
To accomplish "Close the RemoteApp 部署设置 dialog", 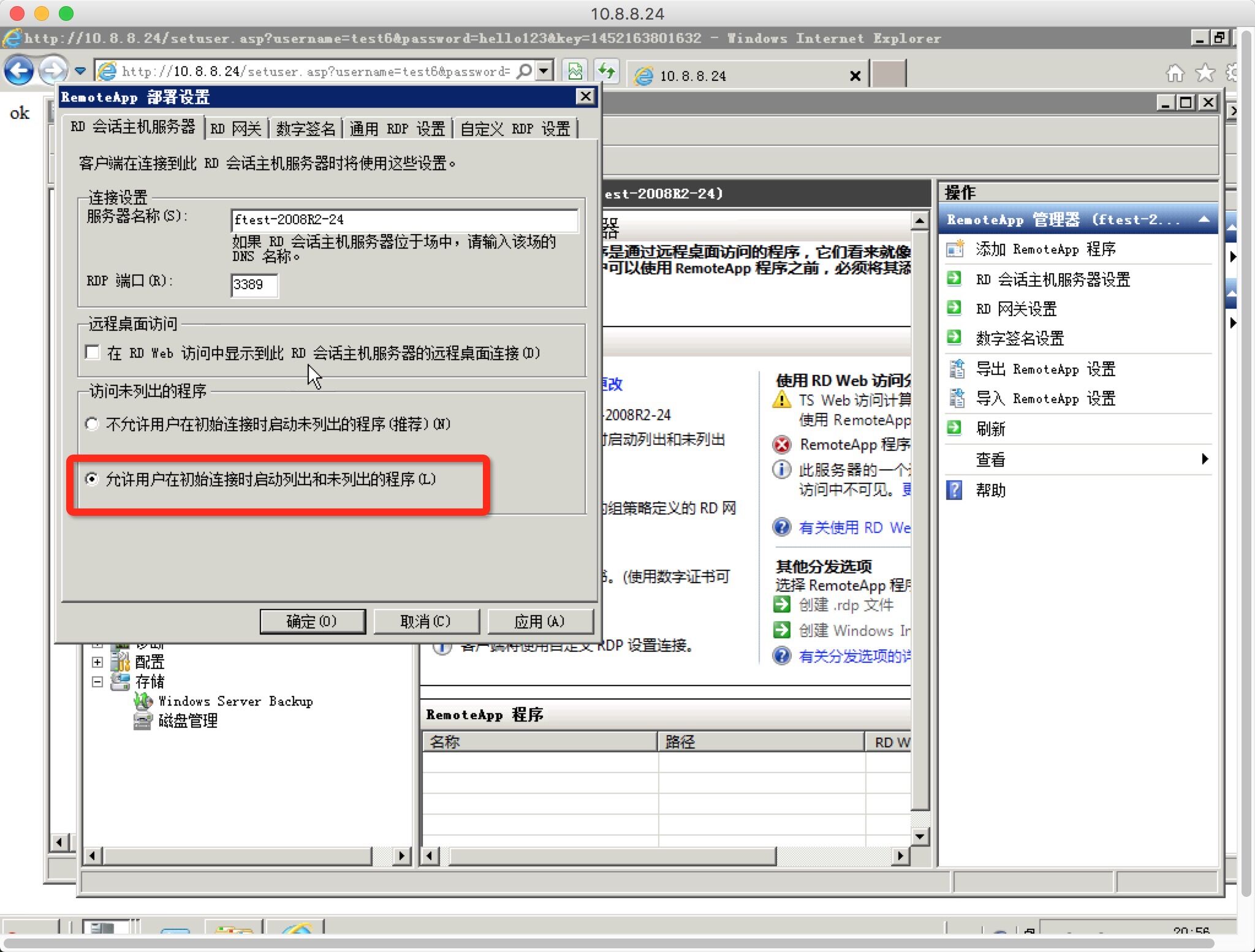I will click(x=586, y=96).
